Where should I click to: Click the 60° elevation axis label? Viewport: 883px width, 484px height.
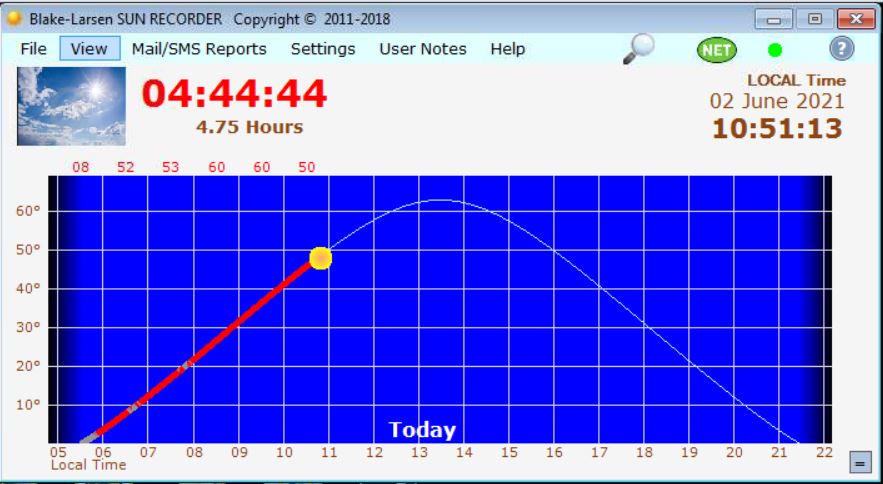(x=28, y=211)
